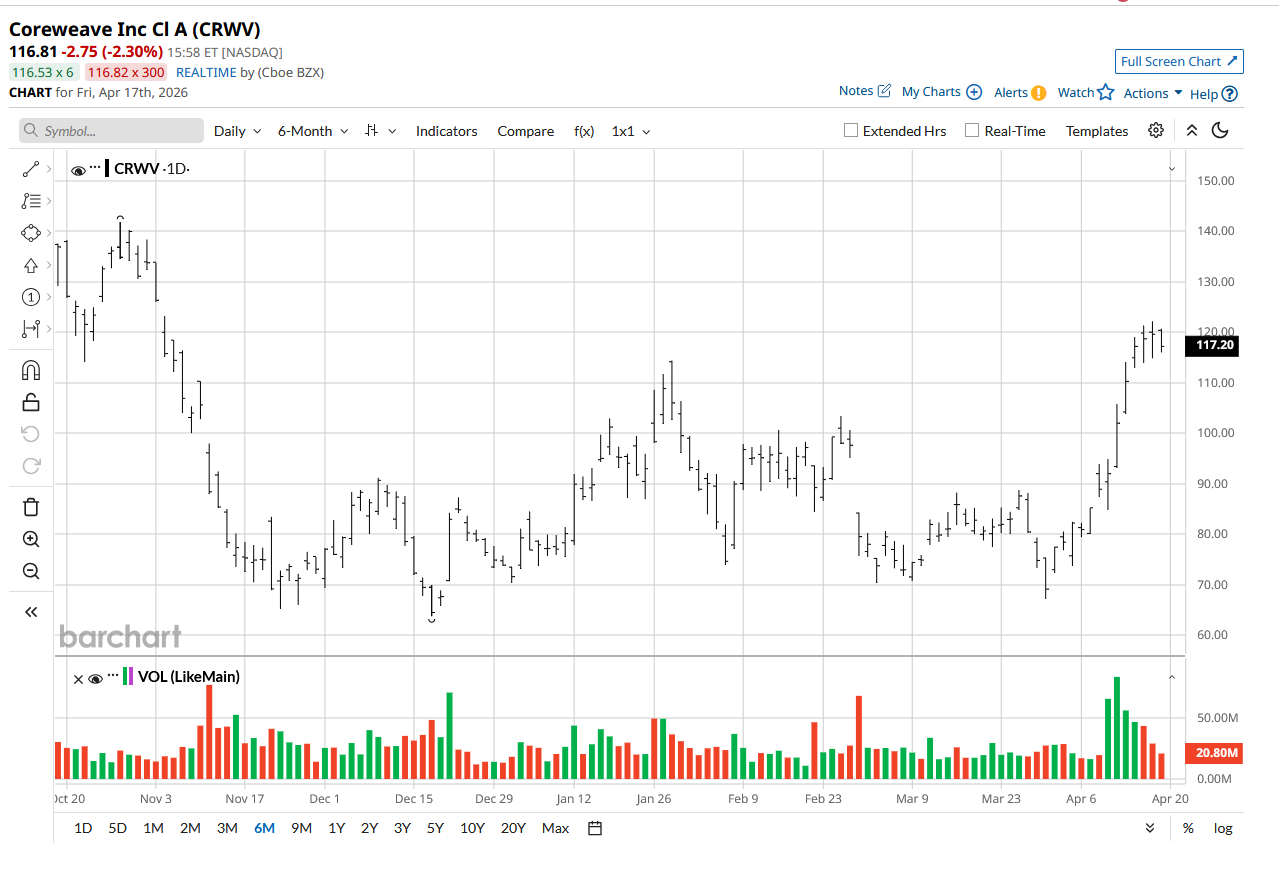Click in the Symbol search field
Screen dimensions: 1279x878
coord(111,131)
